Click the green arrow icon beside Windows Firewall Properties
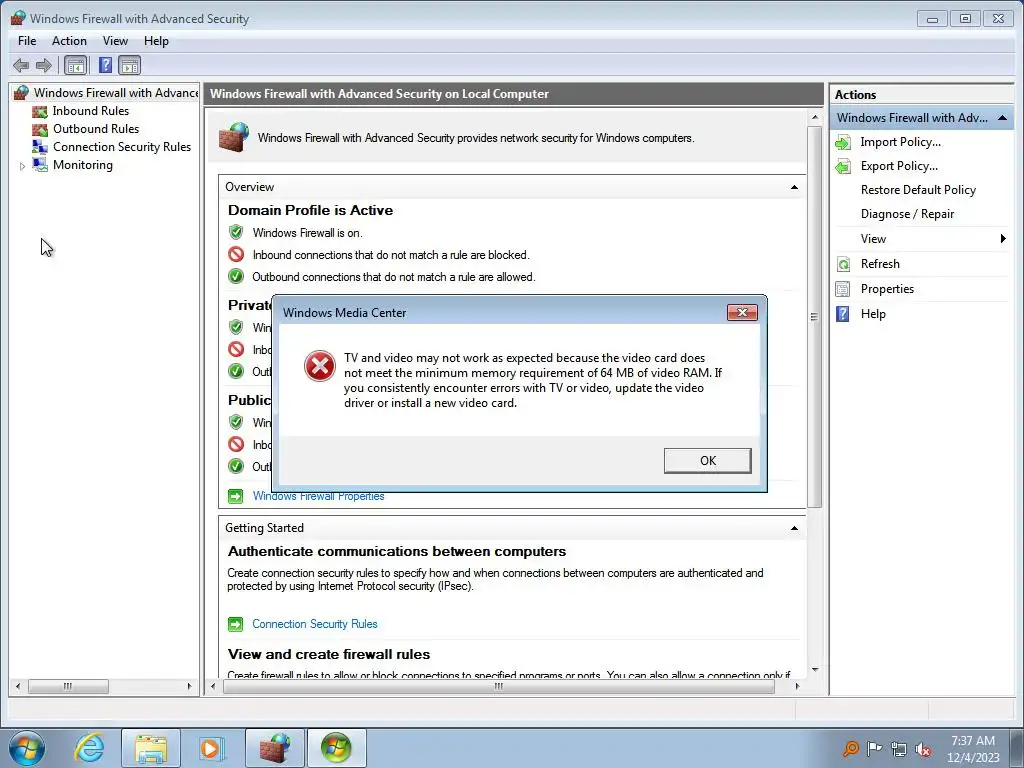1024x768 pixels. (x=235, y=496)
